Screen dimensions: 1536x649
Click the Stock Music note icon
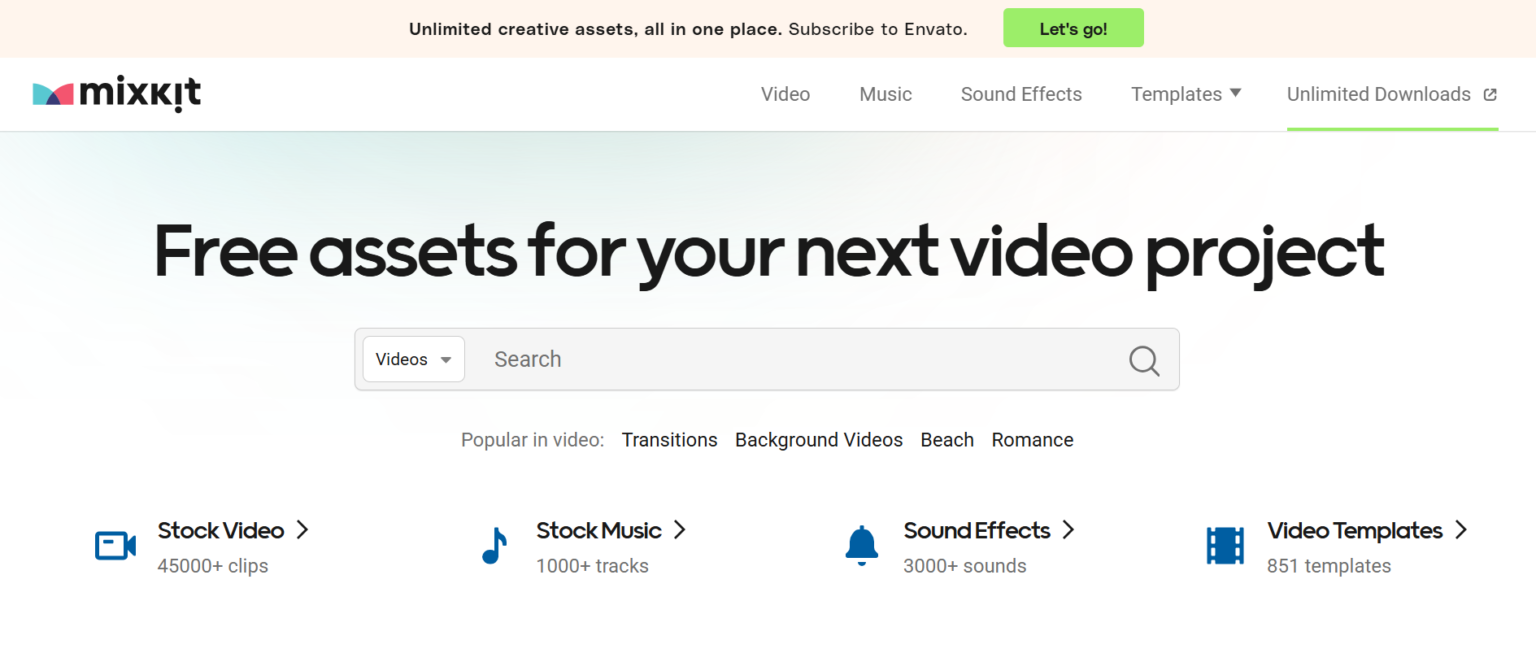[494, 546]
